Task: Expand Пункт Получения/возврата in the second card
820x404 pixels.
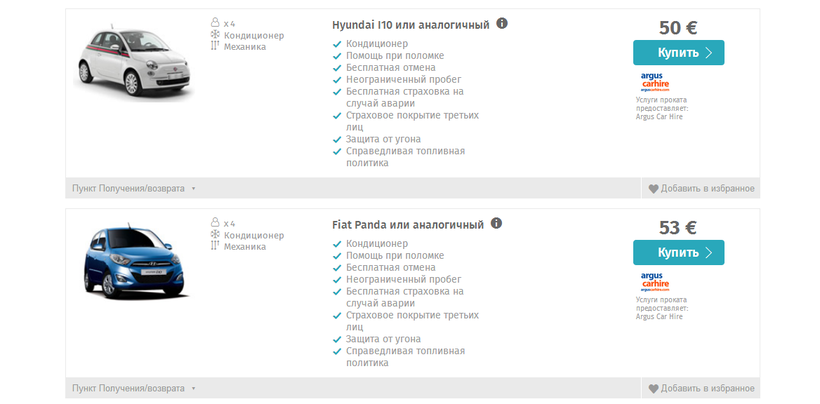Action: [x=132, y=388]
